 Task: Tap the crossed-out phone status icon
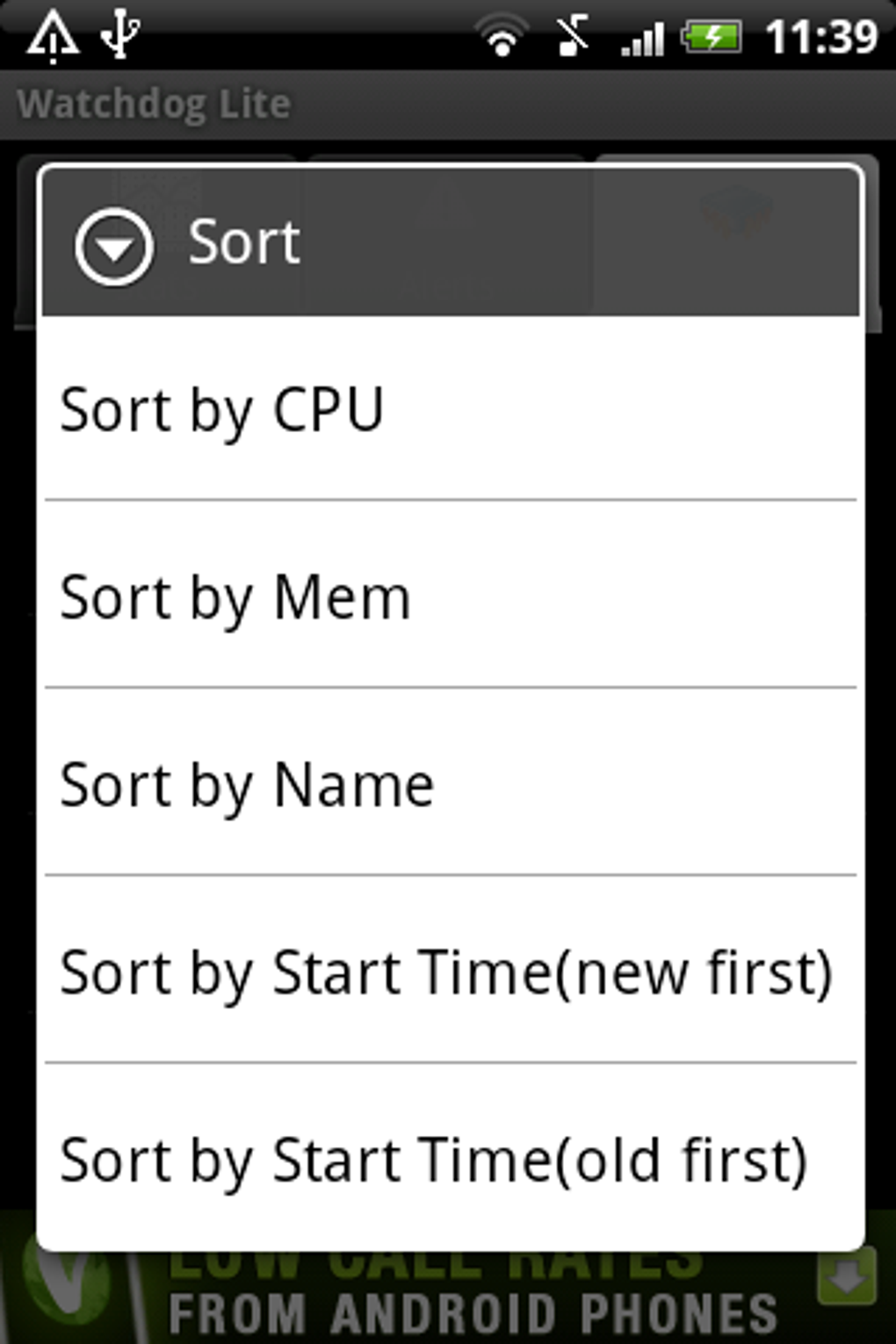(573, 37)
